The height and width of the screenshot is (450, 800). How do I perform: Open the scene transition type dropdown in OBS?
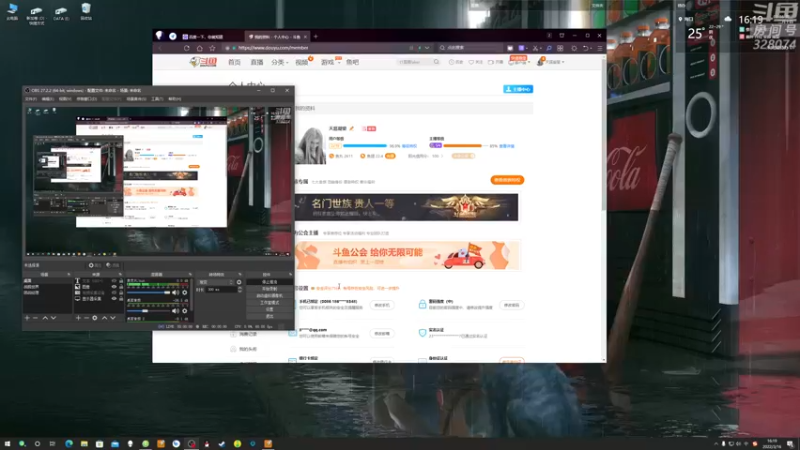coord(216,282)
